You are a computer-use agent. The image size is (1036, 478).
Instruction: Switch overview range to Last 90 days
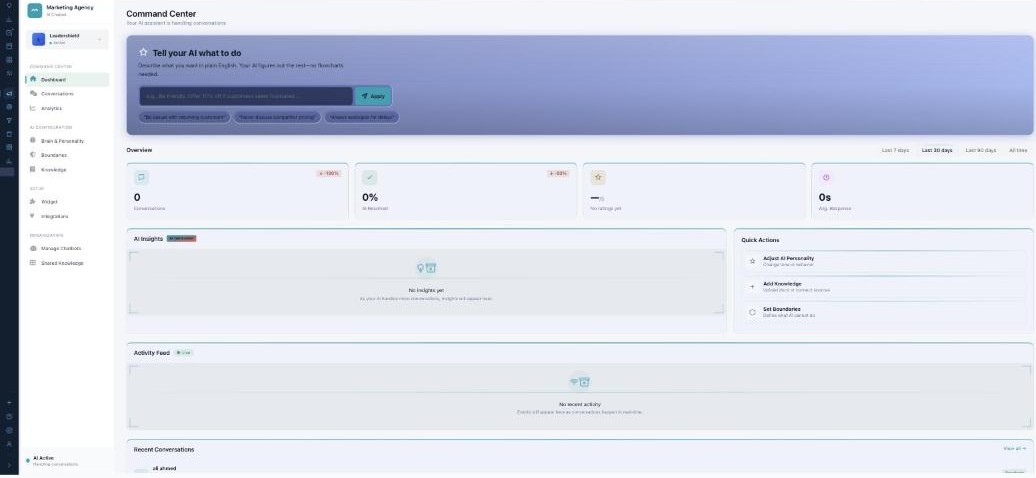980,150
